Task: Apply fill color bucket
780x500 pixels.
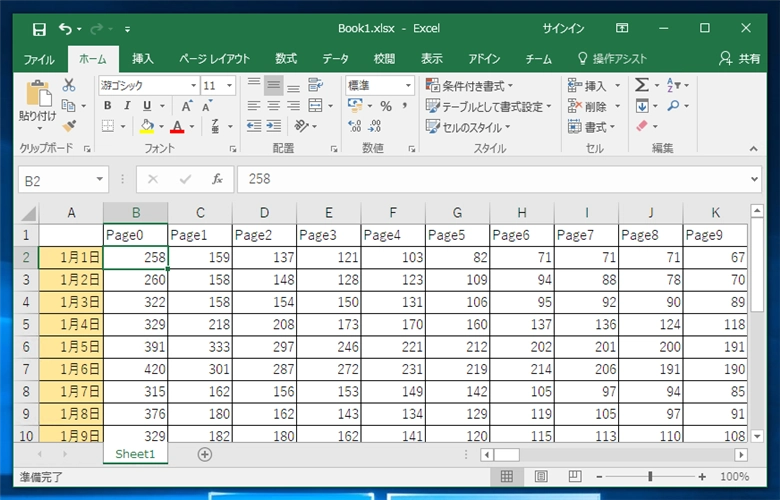Action: point(147,126)
